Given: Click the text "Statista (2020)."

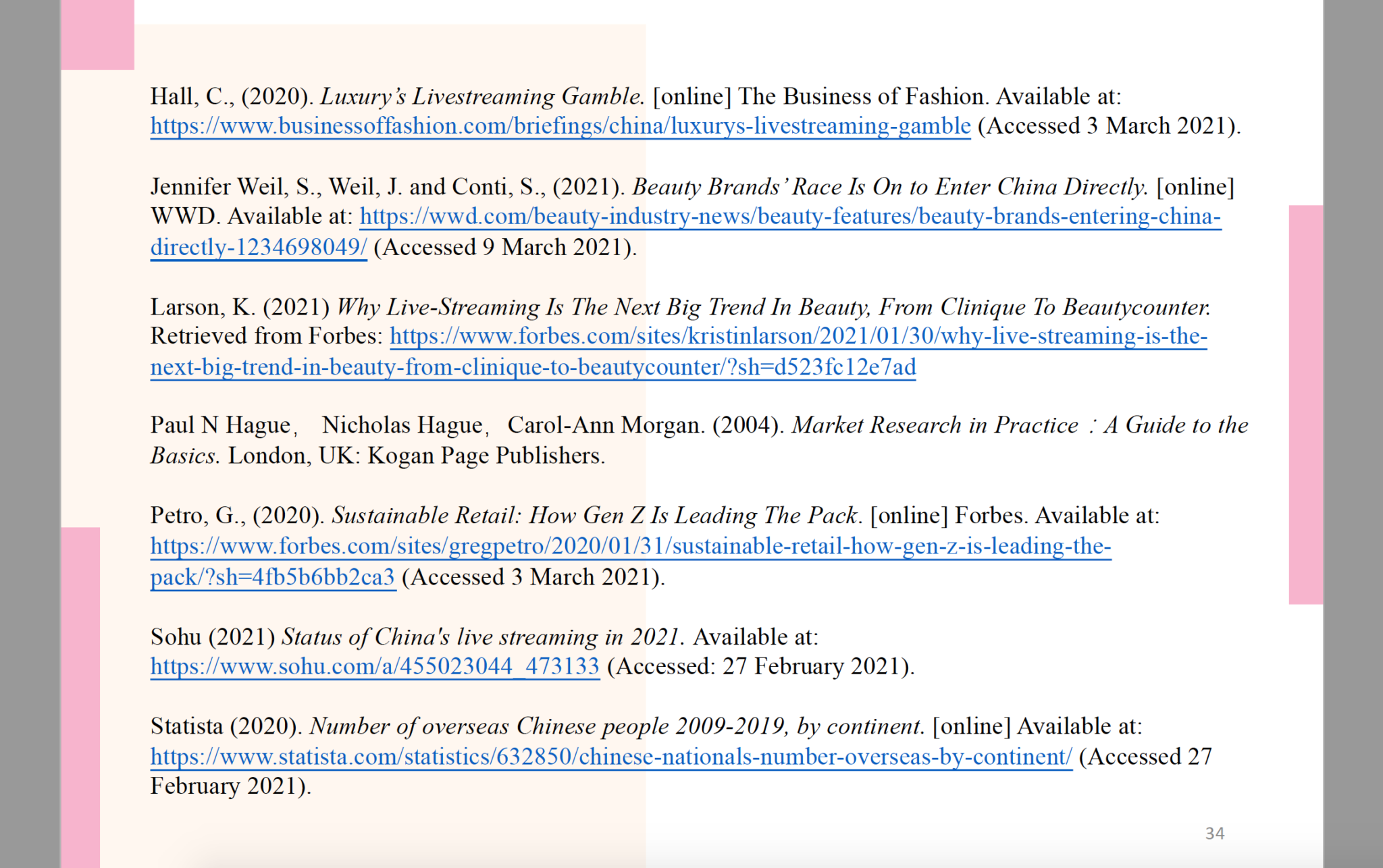Looking at the screenshot, I should click(x=226, y=727).
